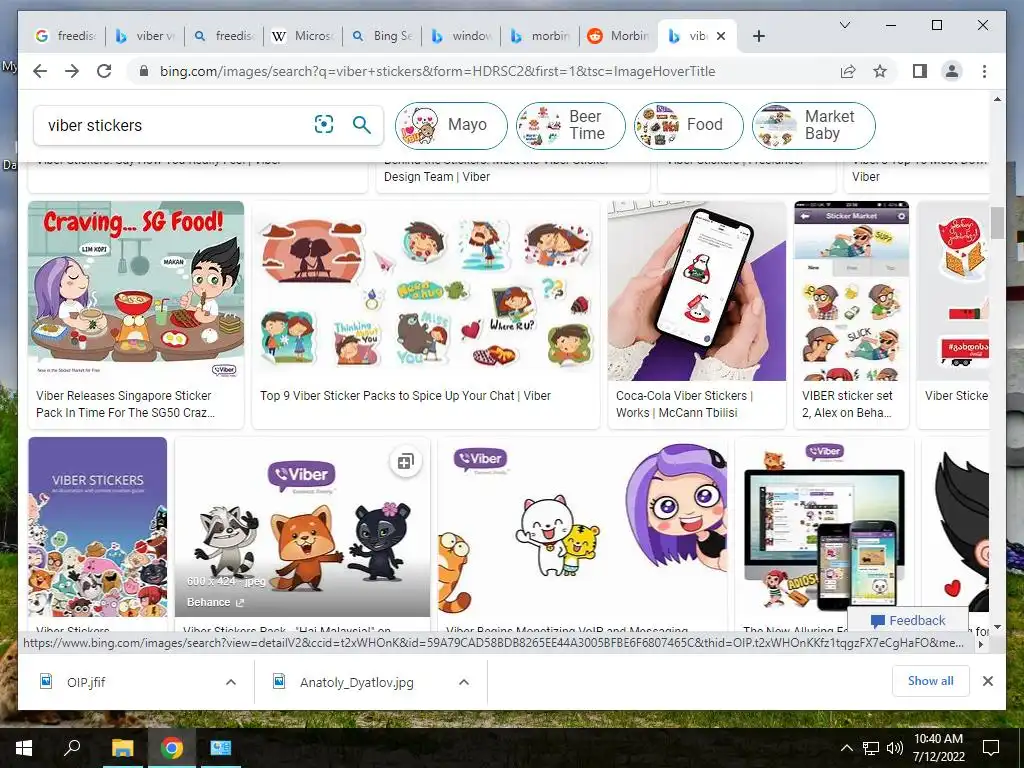Click the page vertical scrollbar thumb
The width and height of the screenshot is (1024, 768).
pos(997,223)
